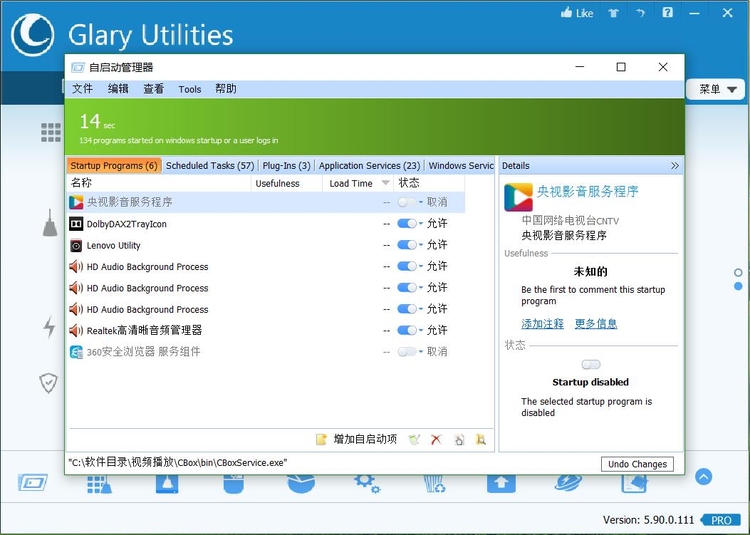750x535 pixels.
Task: Toggle startup switch for 央视影音服务程序 row
Action: point(407,202)
